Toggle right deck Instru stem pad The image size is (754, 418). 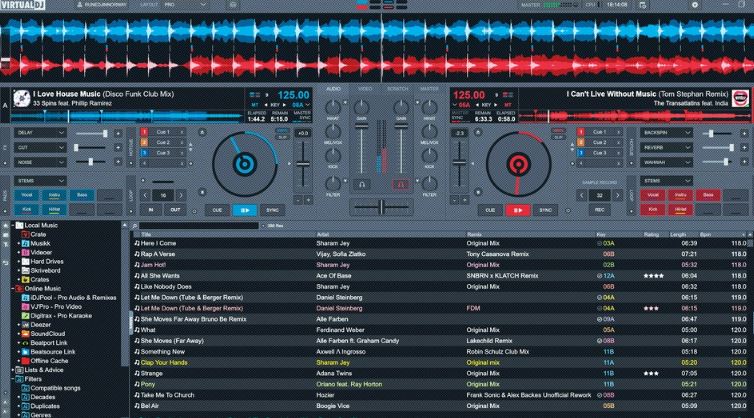pyautogui.click(x=680, y=195)
